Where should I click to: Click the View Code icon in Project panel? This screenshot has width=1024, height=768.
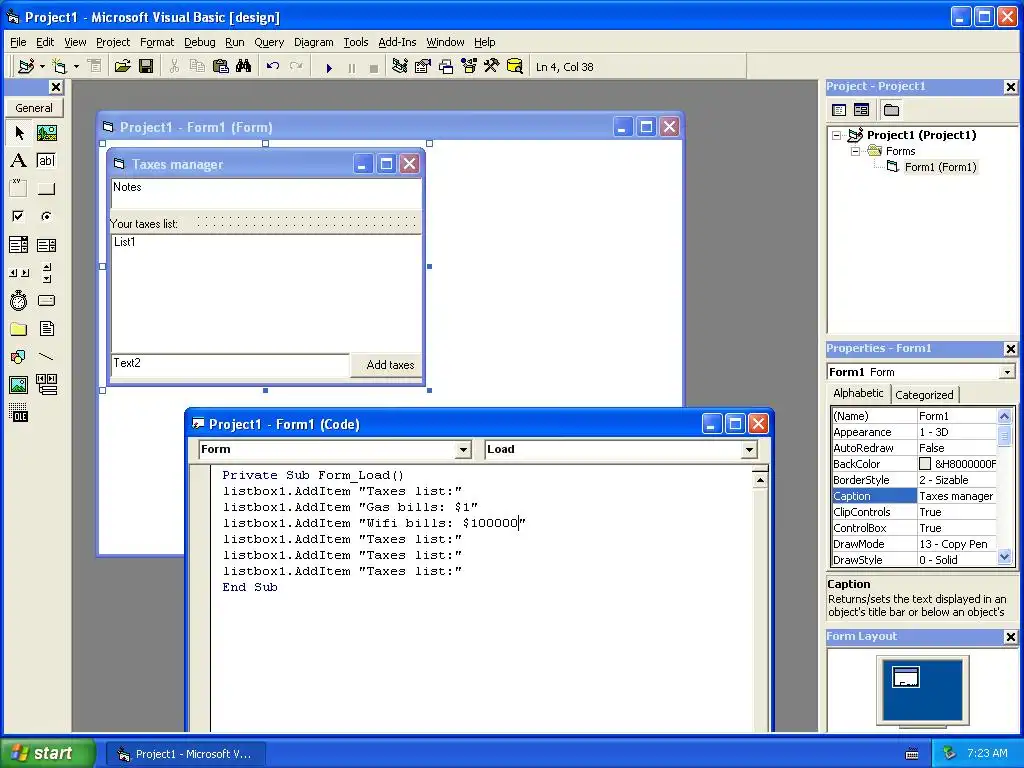(x=839, y=110)
